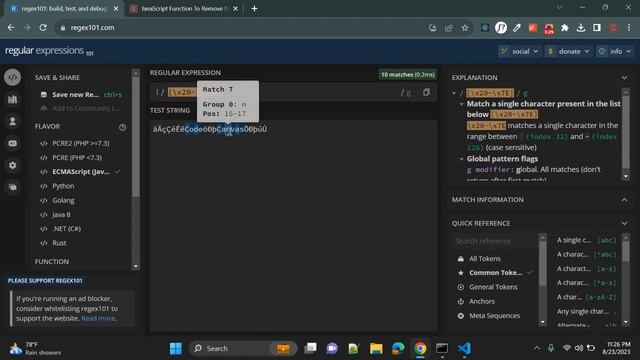Collapse the Quick Reference panel chevron

(624, 223)
